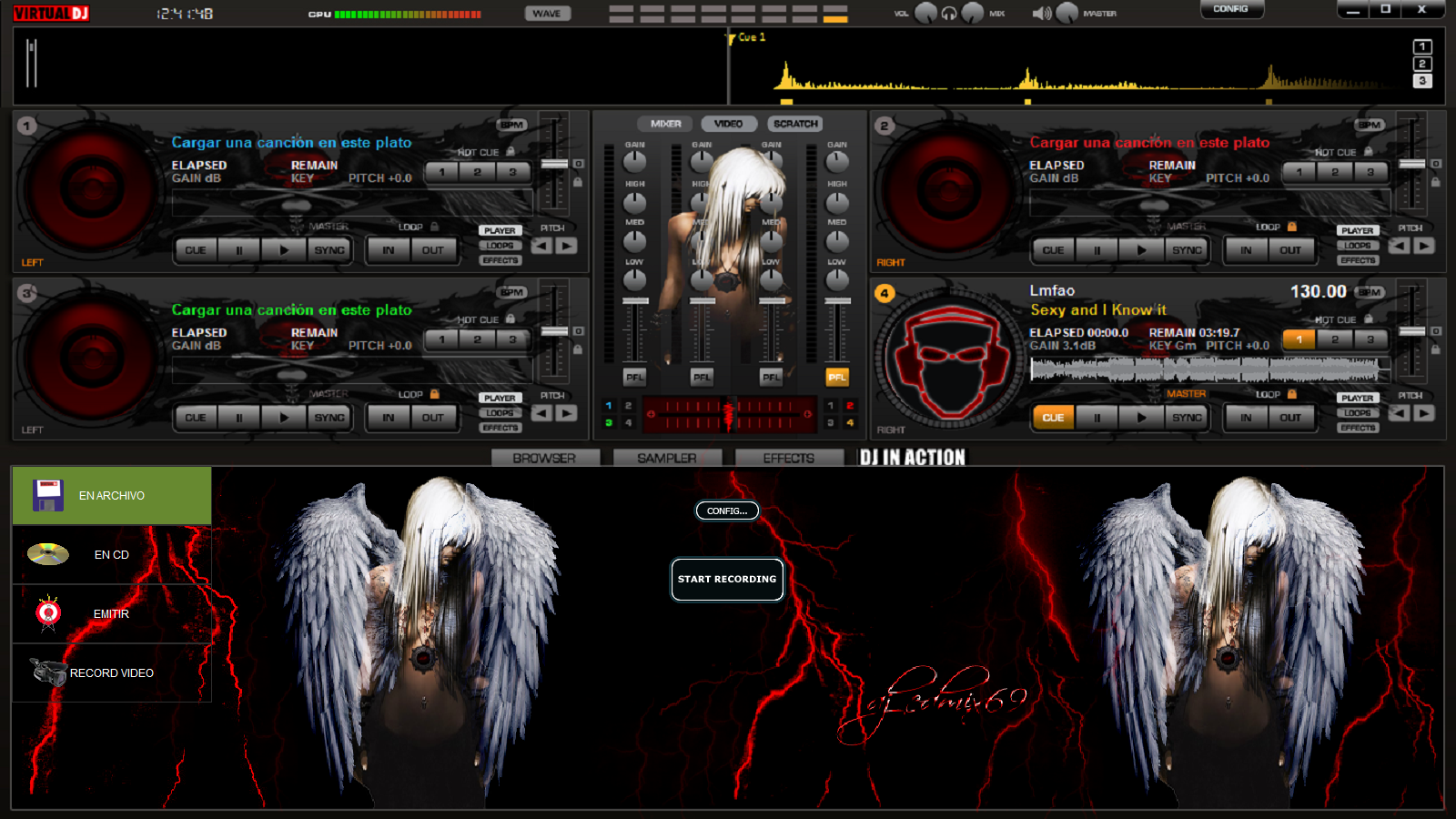Open the BROWSER tab

[x=544, y=458]
